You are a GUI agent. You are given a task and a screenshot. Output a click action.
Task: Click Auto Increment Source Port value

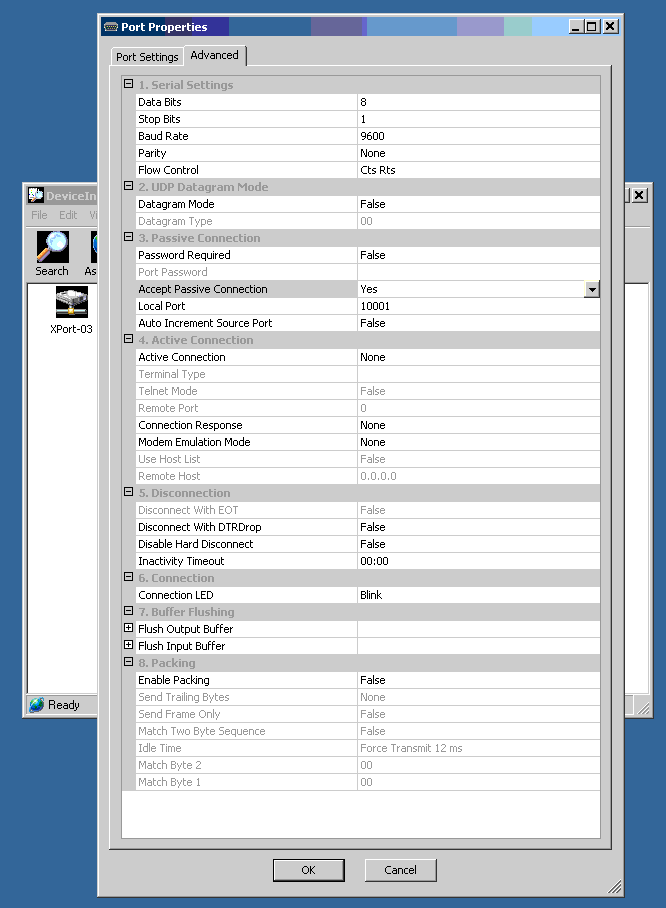478,323
